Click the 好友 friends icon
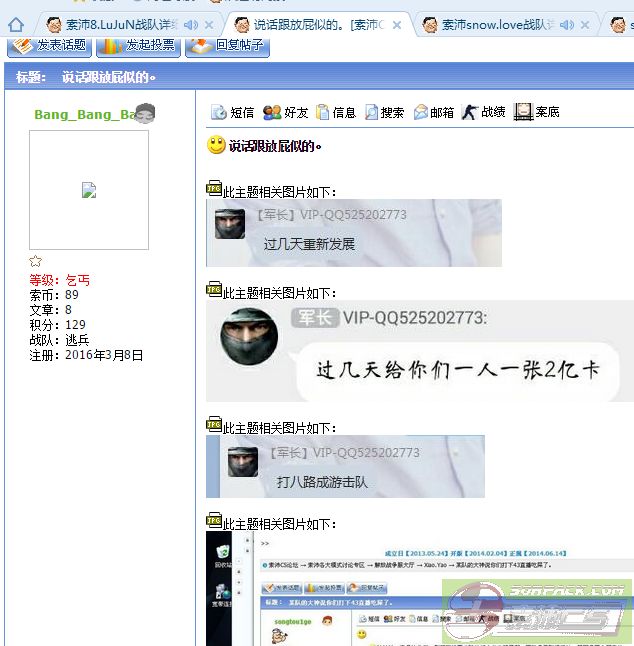The width and height of the screenshot is (634, 646). 272,113
